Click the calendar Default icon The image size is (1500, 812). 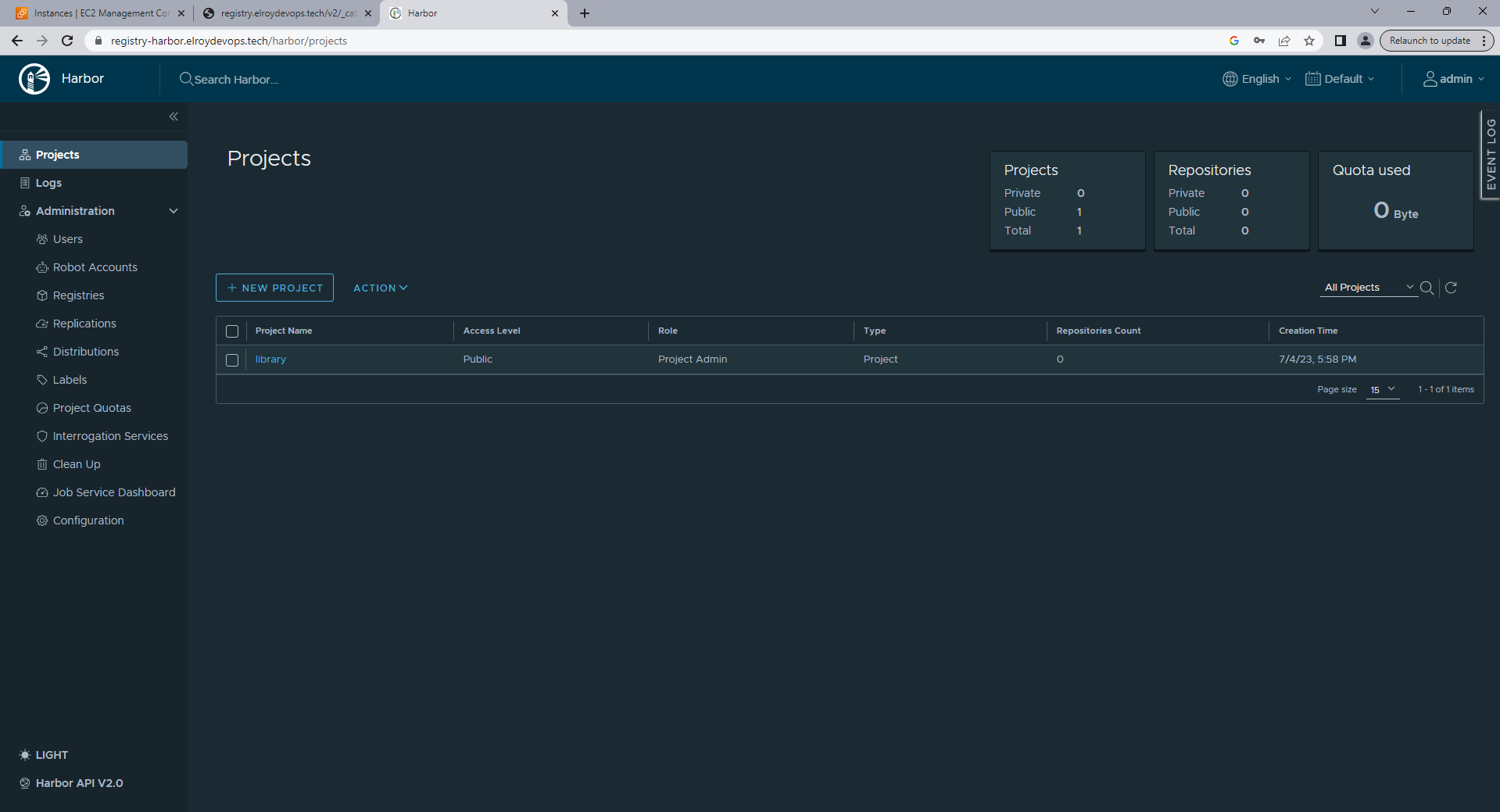(1313, 79)
